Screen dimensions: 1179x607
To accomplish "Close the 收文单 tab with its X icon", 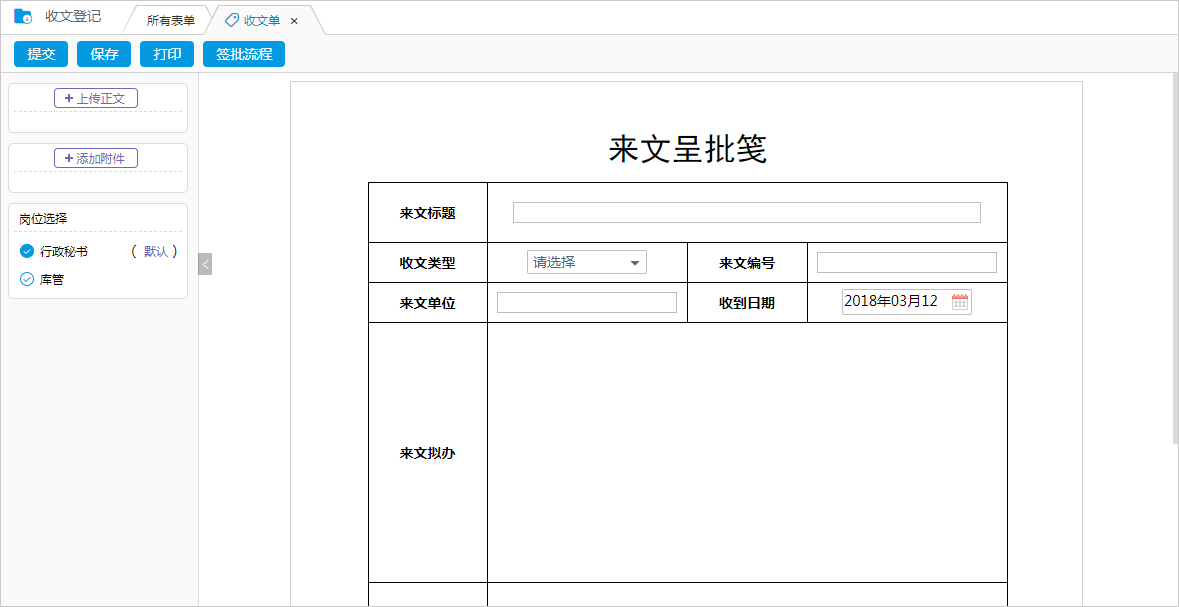I will [293, 19].
